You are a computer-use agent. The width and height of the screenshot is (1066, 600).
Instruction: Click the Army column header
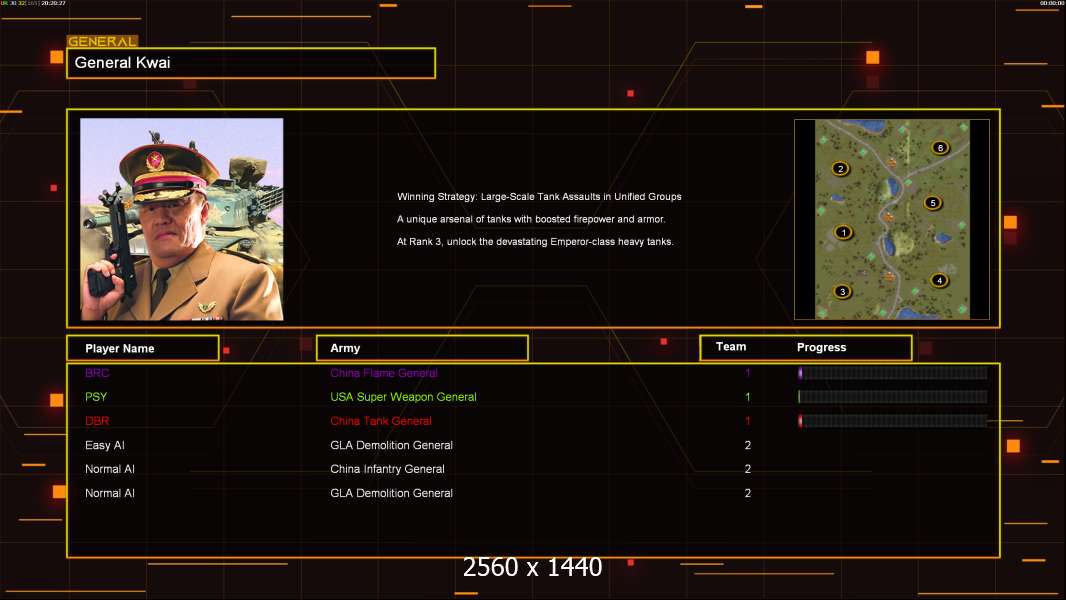coord(422,348)
